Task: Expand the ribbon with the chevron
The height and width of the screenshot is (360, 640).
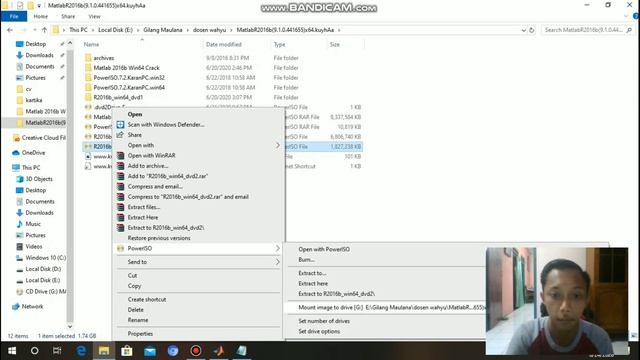Action: pos(626,16)
